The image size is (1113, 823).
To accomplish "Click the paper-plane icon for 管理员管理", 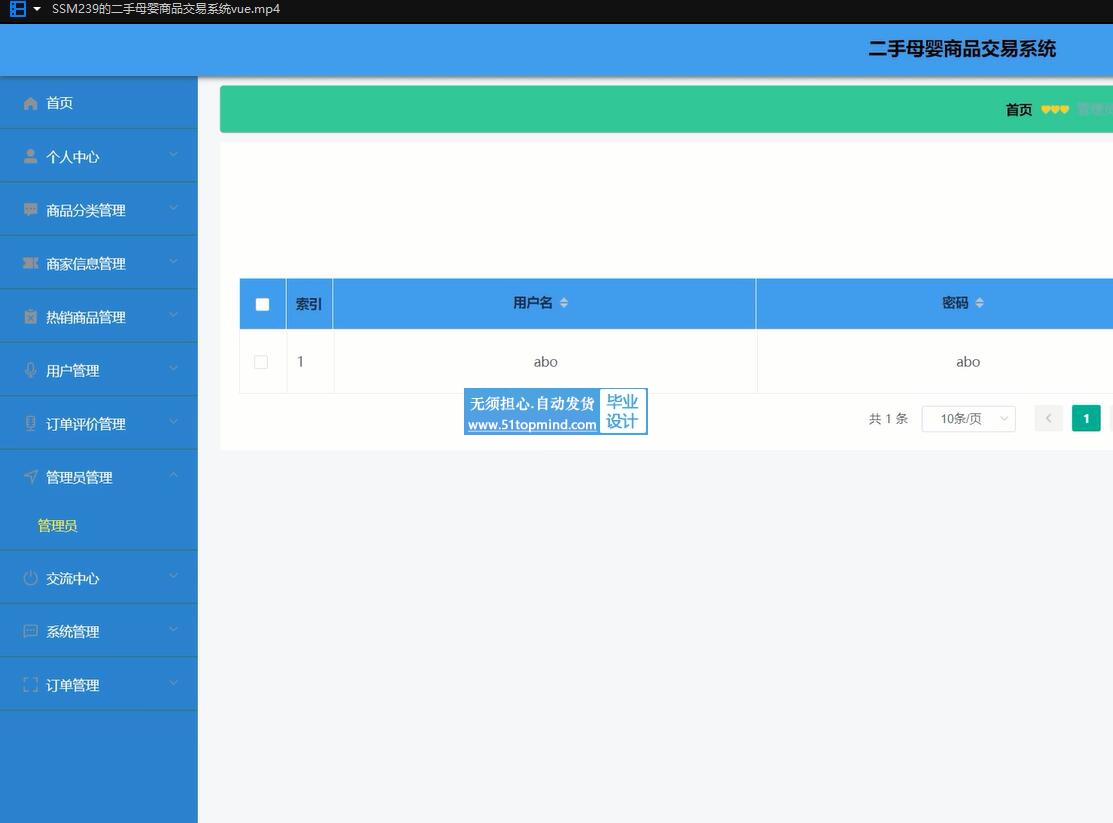I will pyautogui.click(x=31, y=476).
